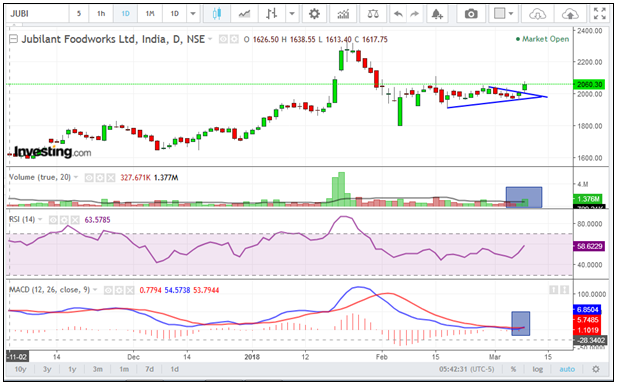Set date range to 3m
Image resolution: width=618 pixels, height=386 pixels.
pos(97,369)
